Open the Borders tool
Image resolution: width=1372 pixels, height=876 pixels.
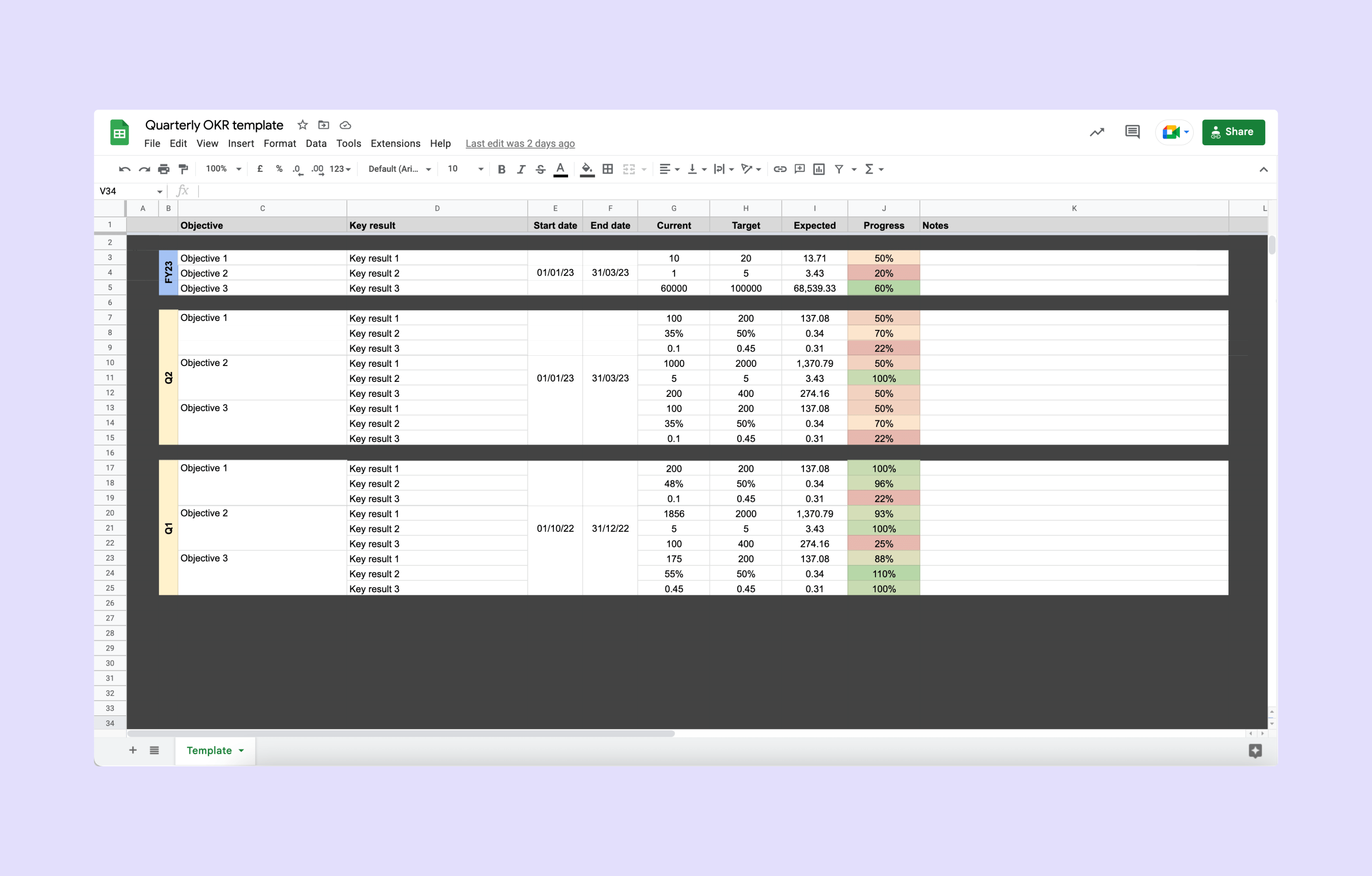[608, 169]
